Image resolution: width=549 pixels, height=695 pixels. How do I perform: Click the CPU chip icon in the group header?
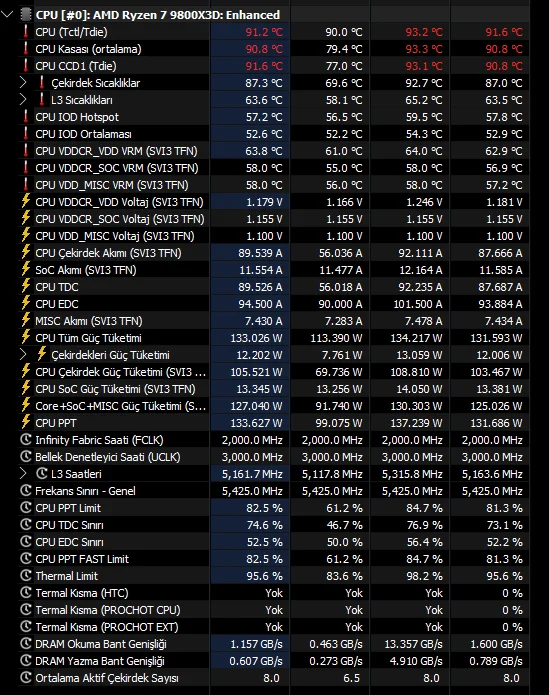coord(26,14)
